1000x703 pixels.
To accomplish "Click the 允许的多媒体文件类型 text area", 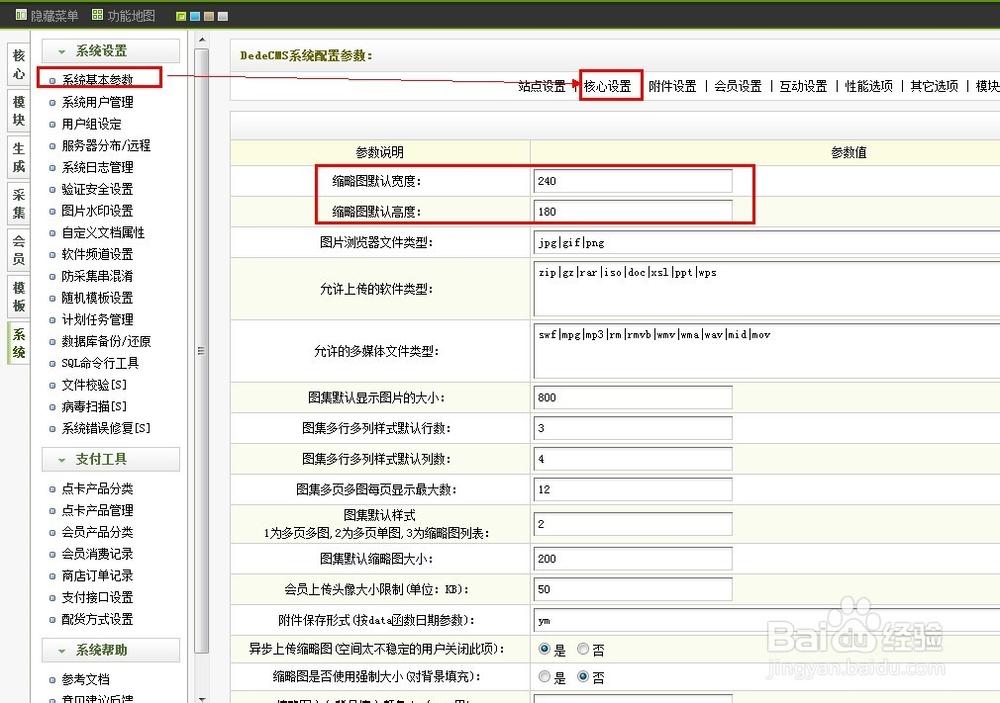I will click(x=767, y=351).
